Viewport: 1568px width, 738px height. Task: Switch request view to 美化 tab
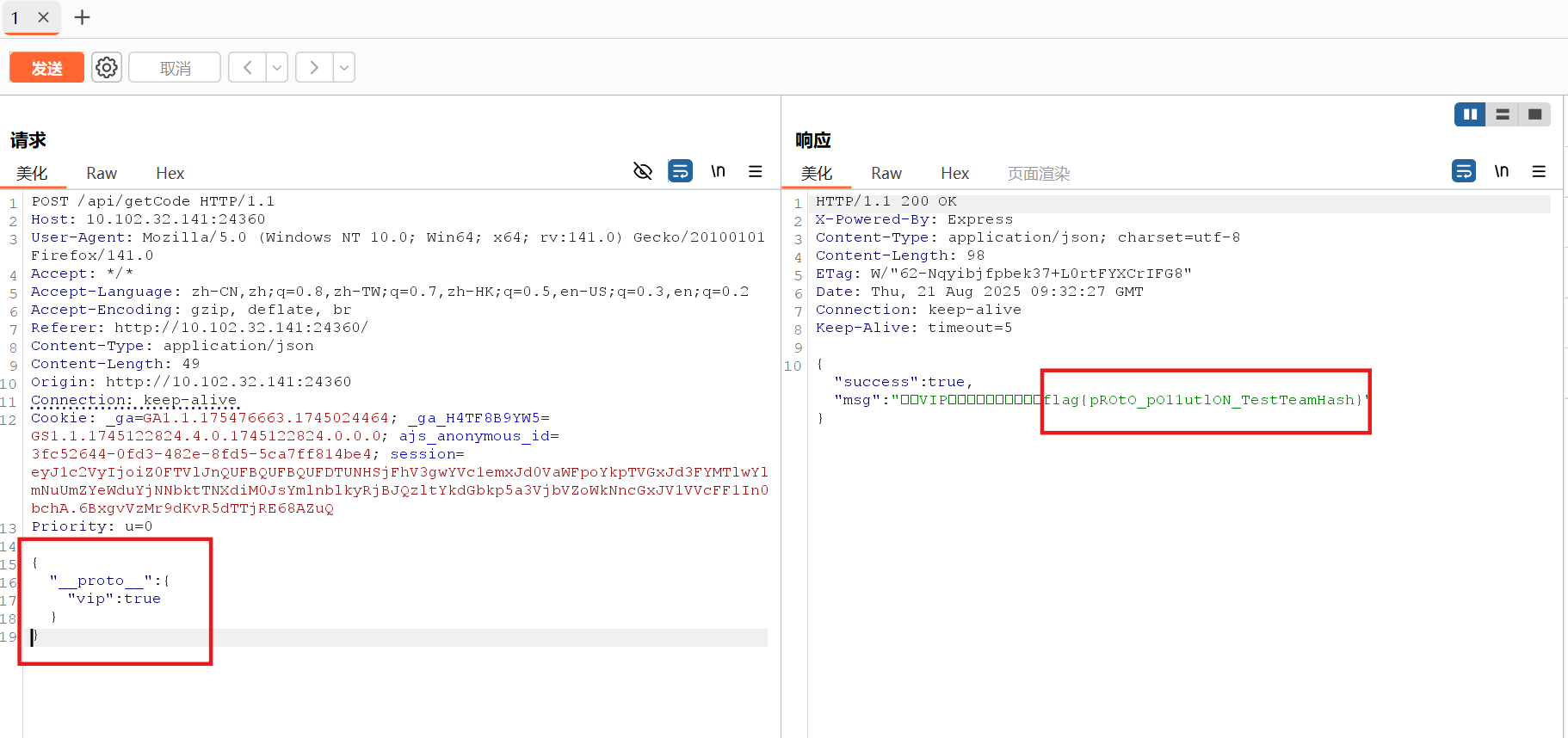(x=33, y=173)
